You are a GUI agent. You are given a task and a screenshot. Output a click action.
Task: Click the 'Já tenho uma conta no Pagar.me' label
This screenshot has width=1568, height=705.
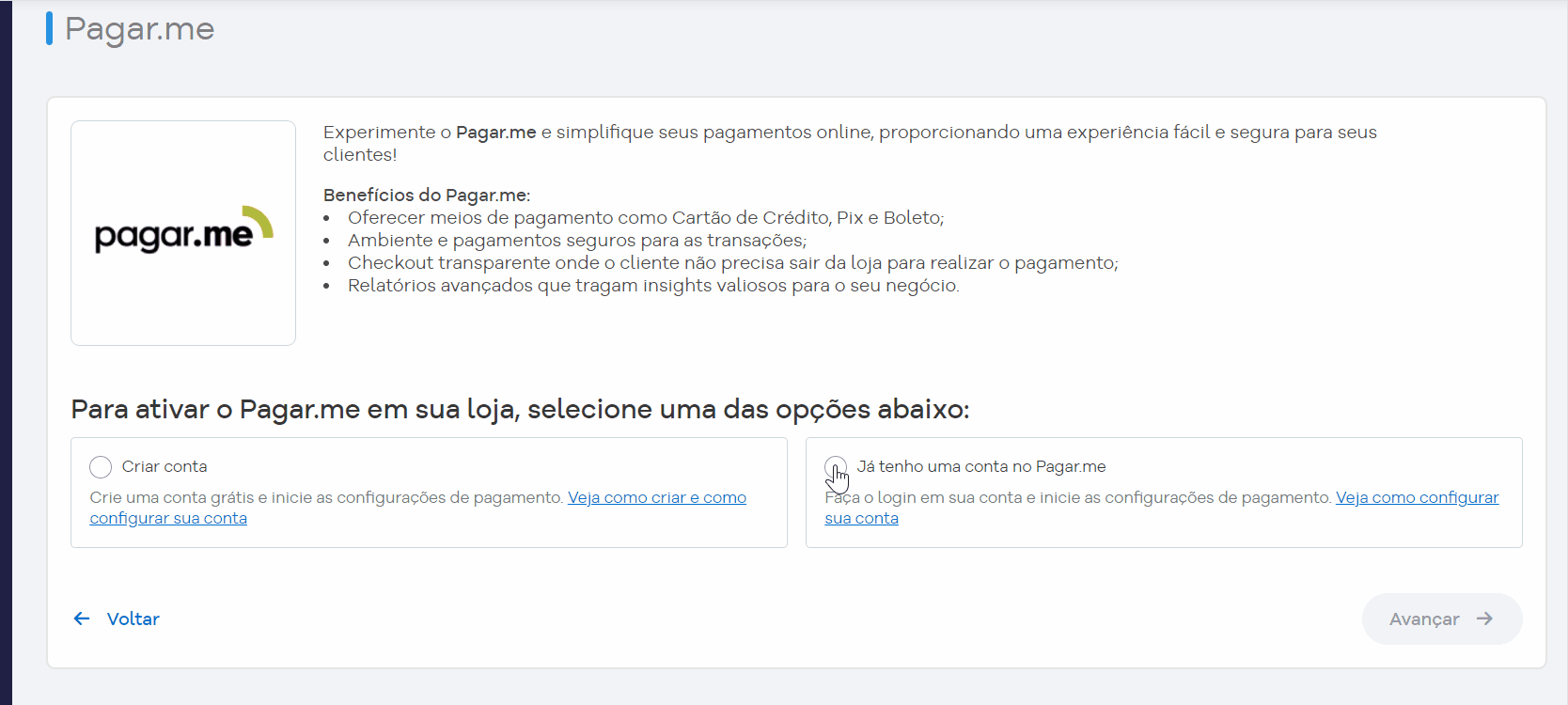click(x=981, y=466)
